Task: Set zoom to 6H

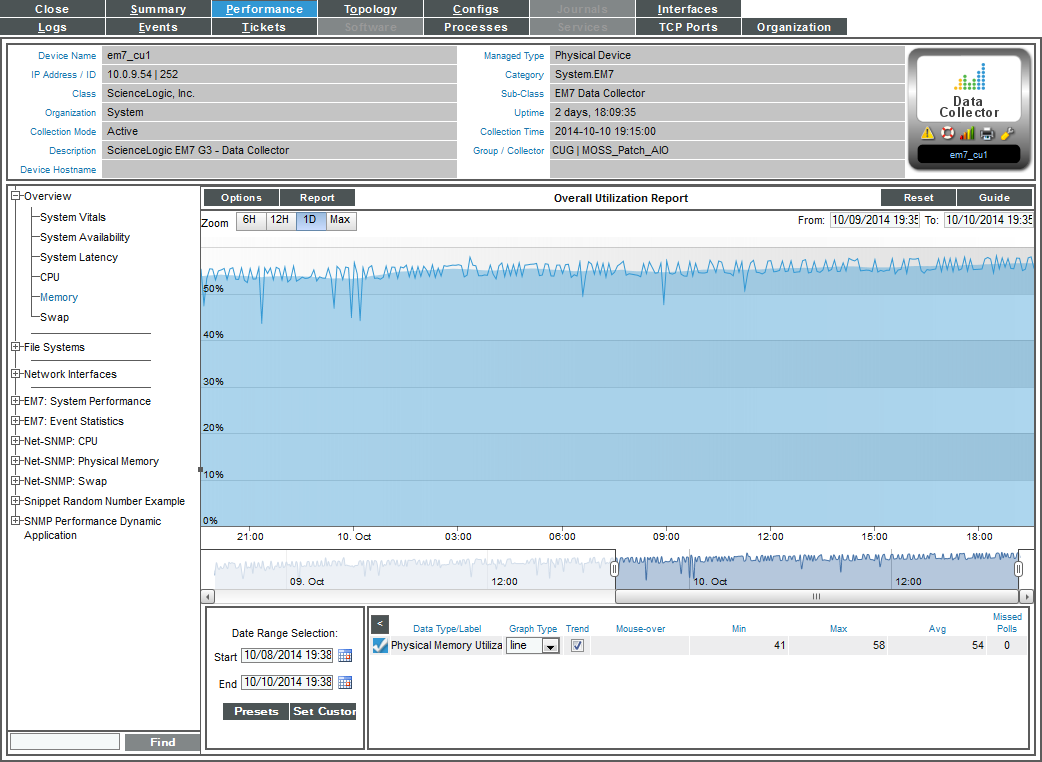Action: [x=249, y=221]
